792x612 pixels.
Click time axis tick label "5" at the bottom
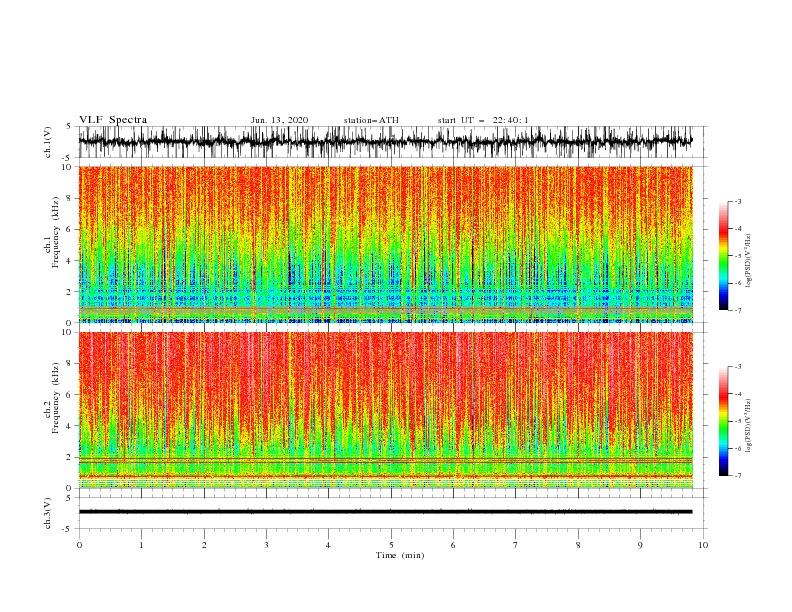pos(391,545)
